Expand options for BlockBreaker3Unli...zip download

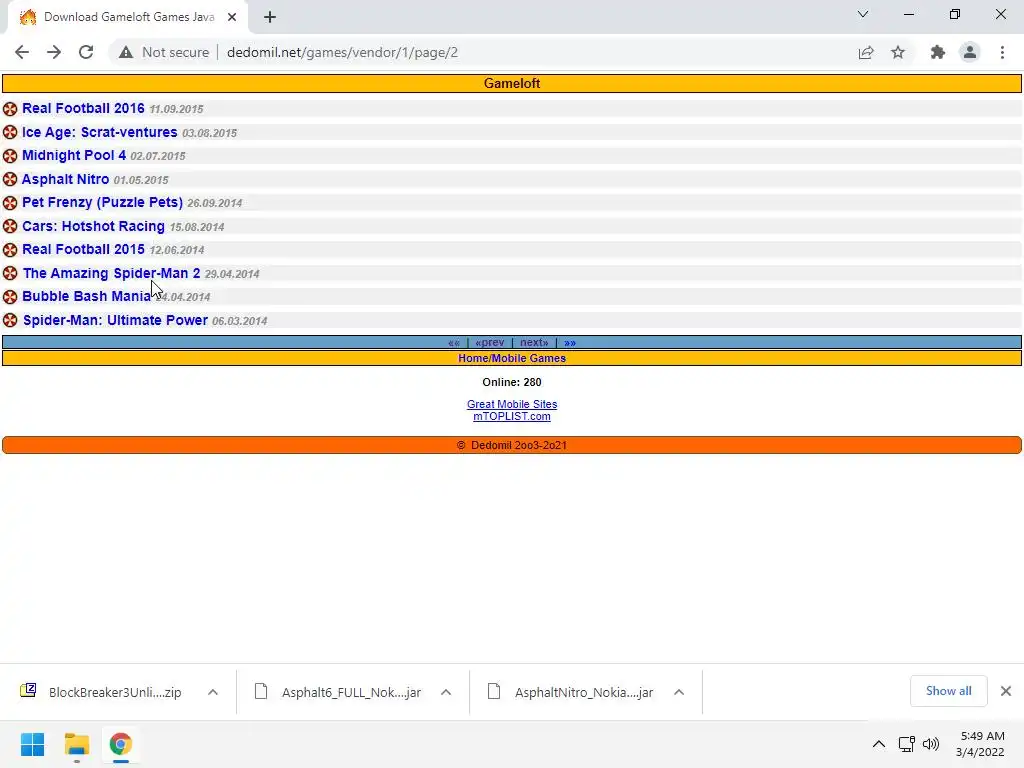click(213, 692)
